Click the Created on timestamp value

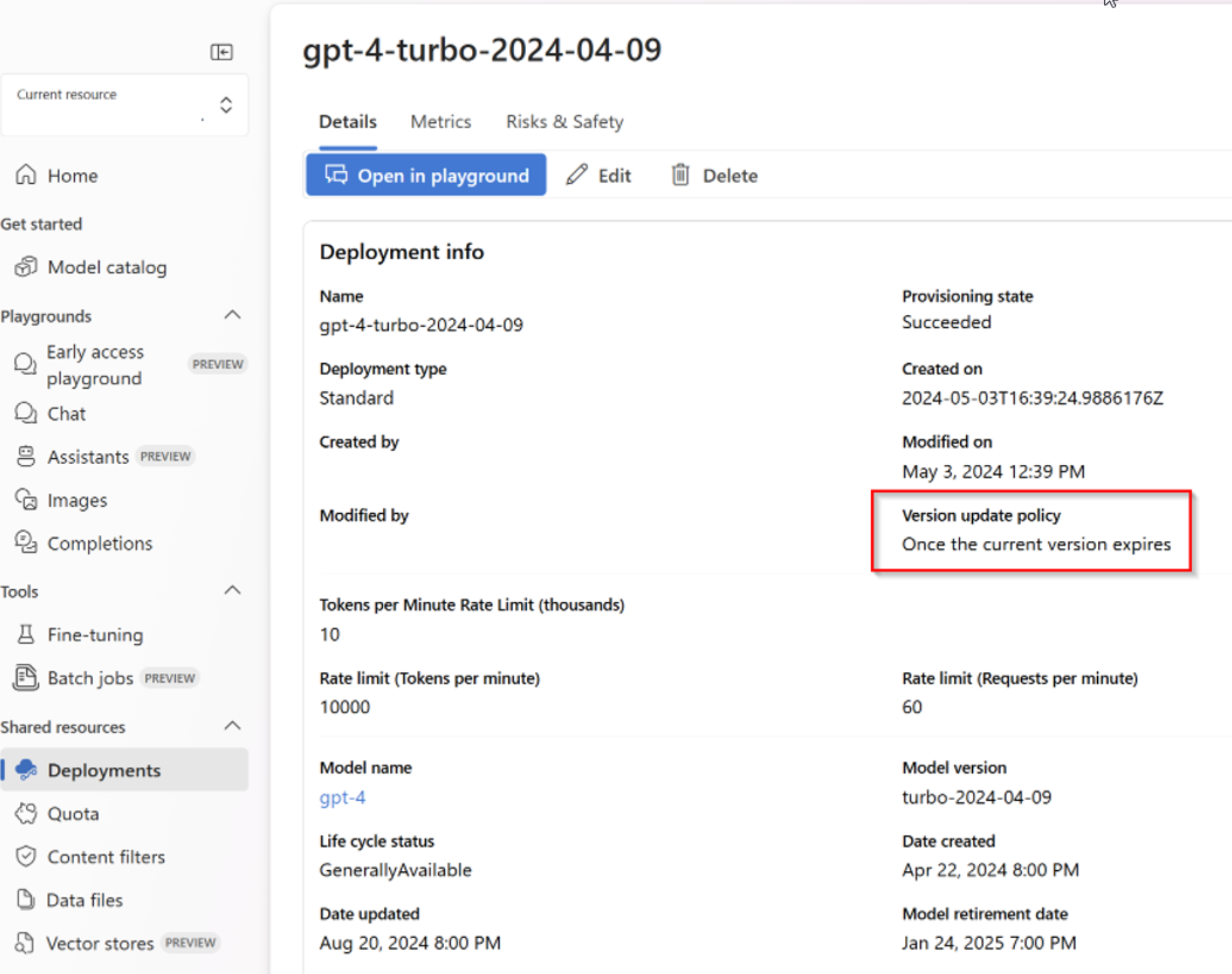(x=1032, y=397)
